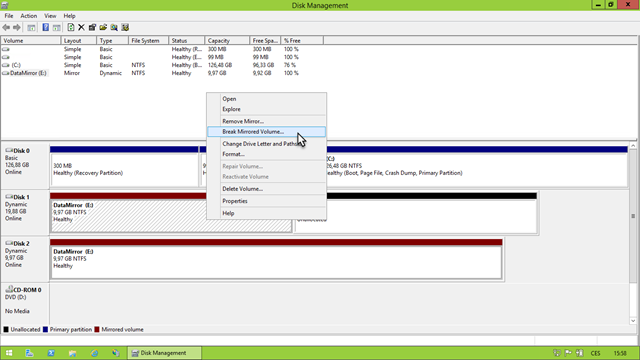Click the black X Delete toolbar icon
Viewport: 640px width, 360px height.
pos(81,27)
